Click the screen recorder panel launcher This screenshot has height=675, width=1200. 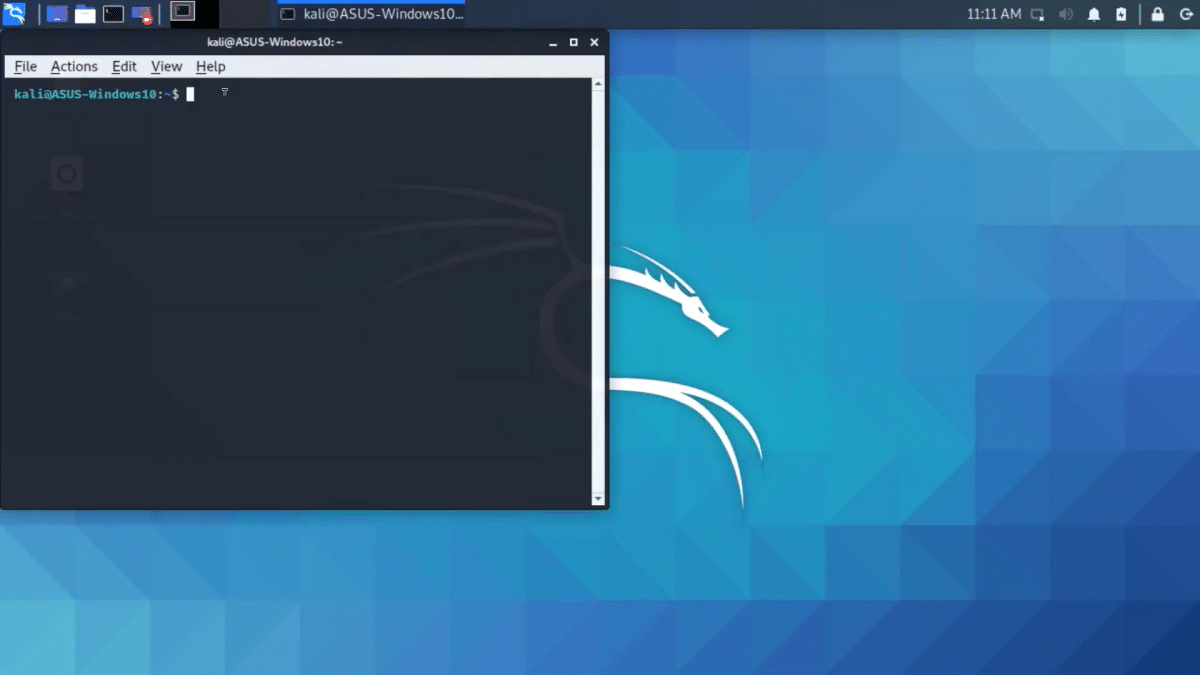coord(142,14)
